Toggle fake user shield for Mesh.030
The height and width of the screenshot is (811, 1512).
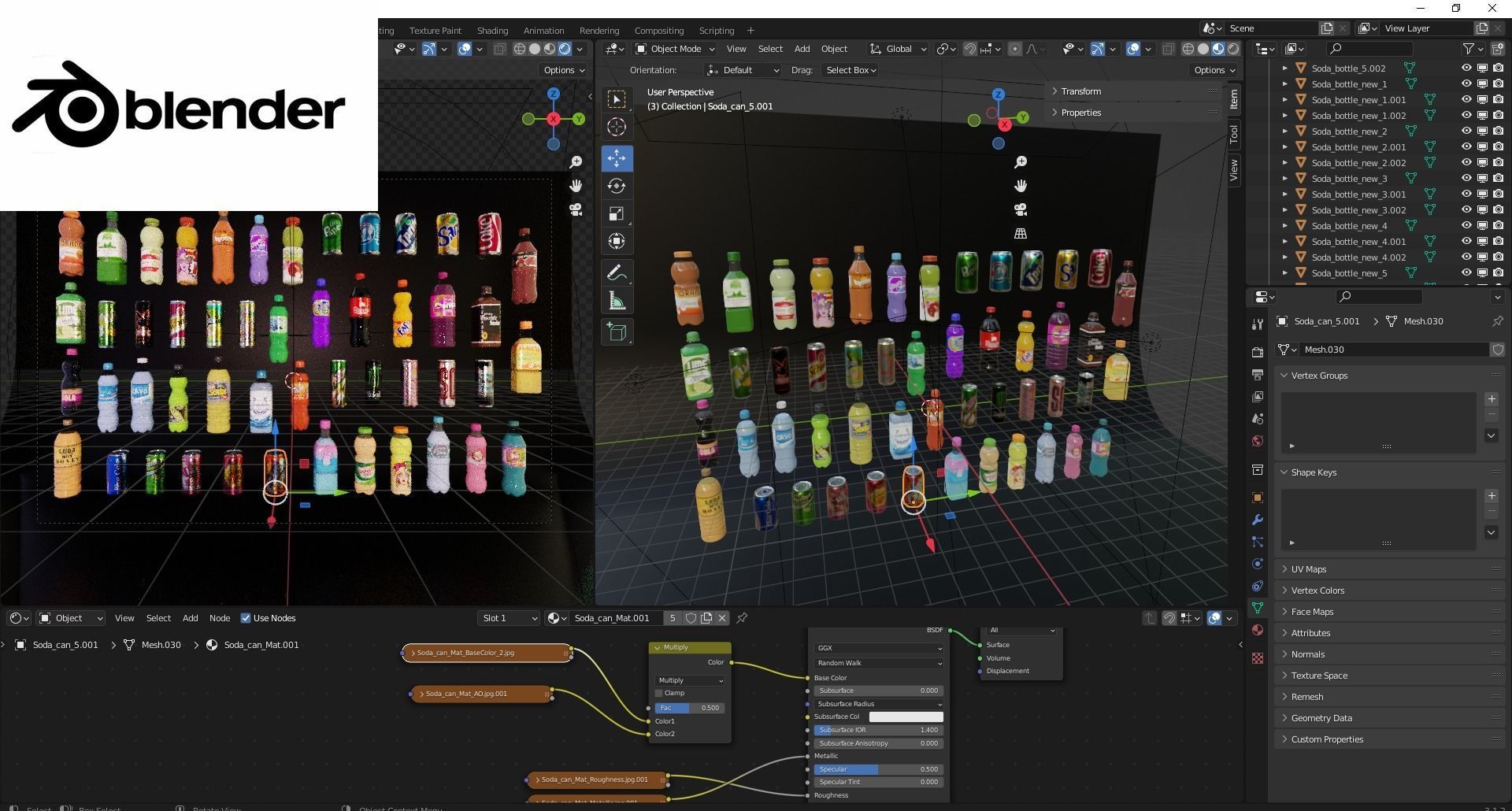coord(1498,350)
